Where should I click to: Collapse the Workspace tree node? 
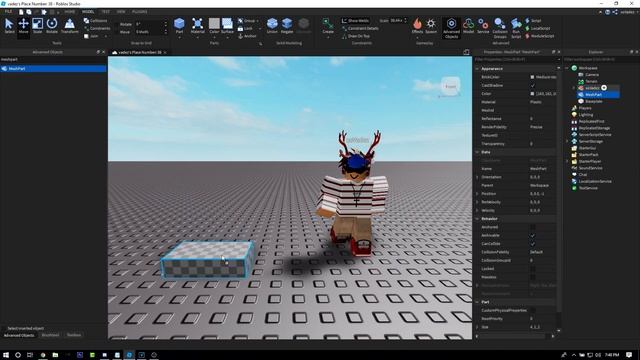coord(567,68)
